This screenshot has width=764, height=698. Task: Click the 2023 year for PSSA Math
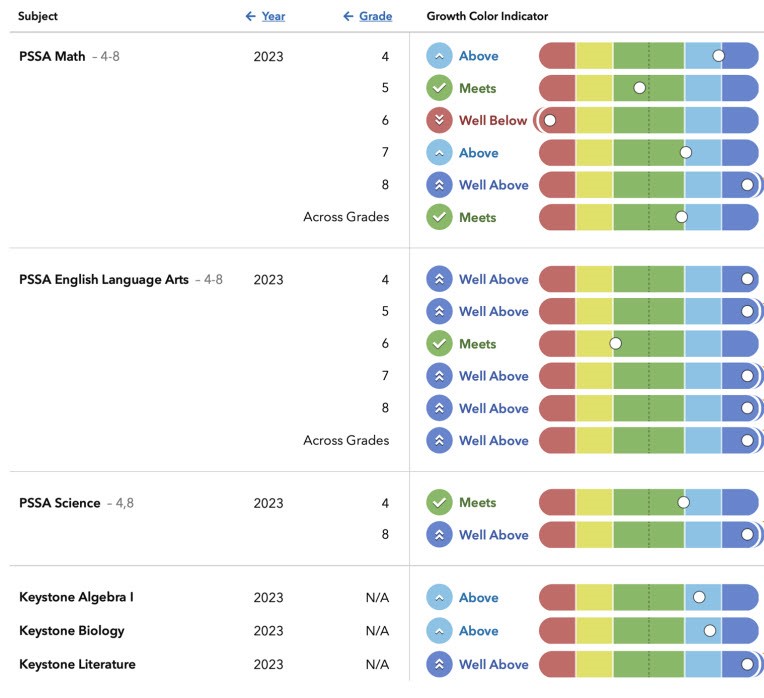[268, 57]
